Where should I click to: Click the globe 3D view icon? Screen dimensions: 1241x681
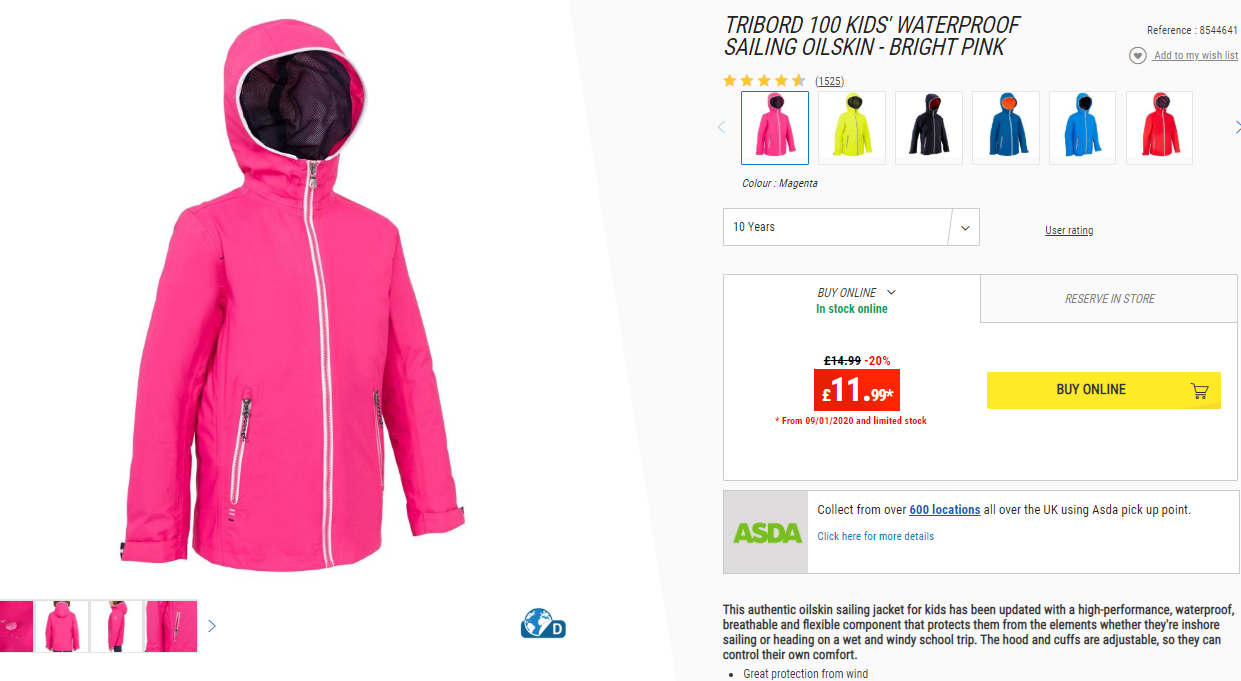pyautogui.click(x=543, y=623)
